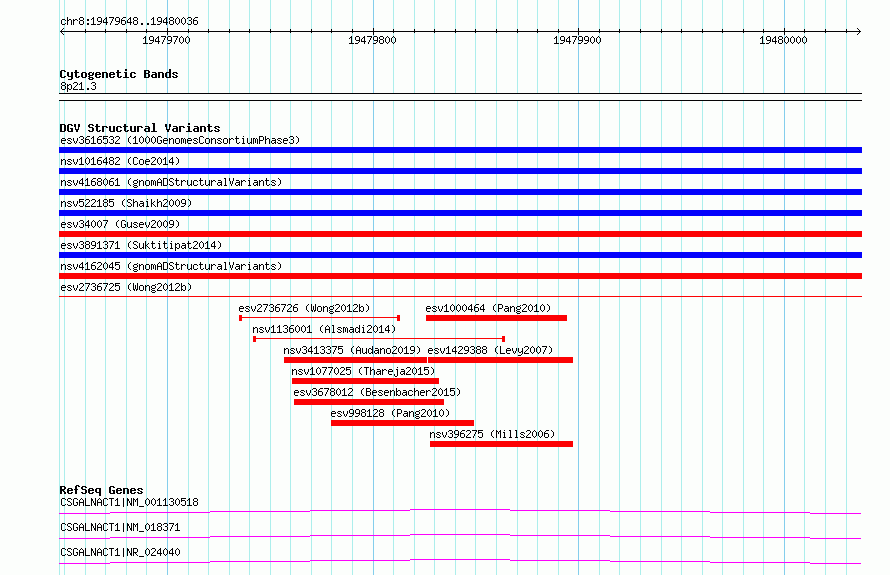Open the nsv1077025 (Thareja2015) variant label
The height and width of the screenshot is (575, 890).
pos(363,371)
